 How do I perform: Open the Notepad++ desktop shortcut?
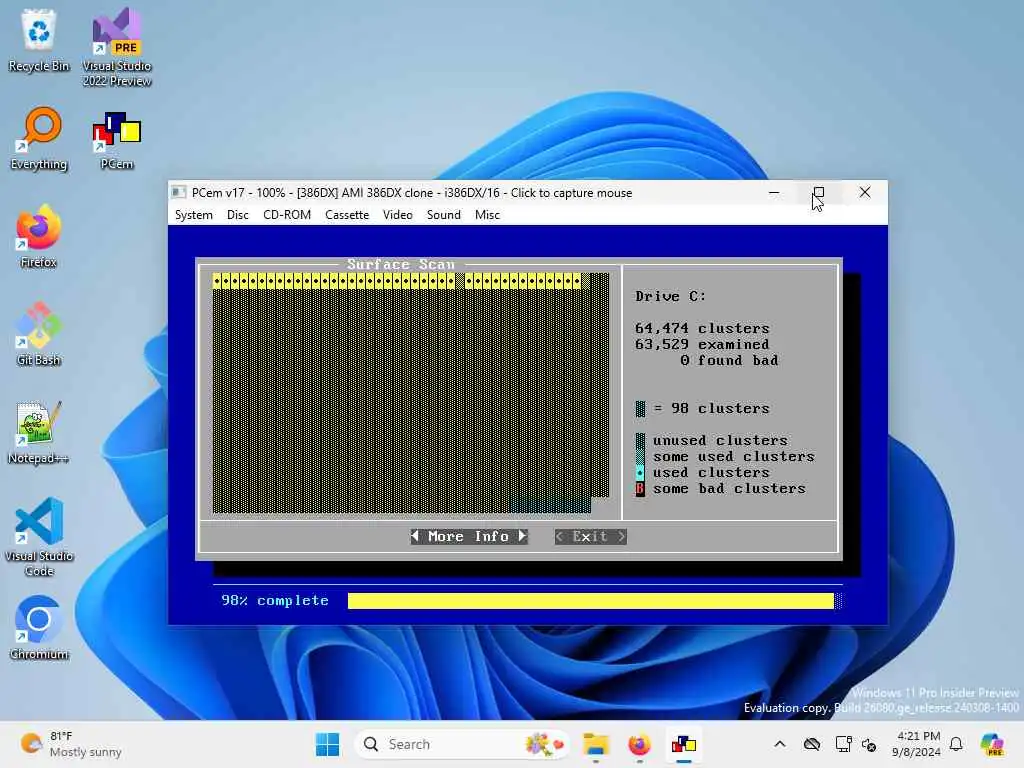tap(39, 432)
